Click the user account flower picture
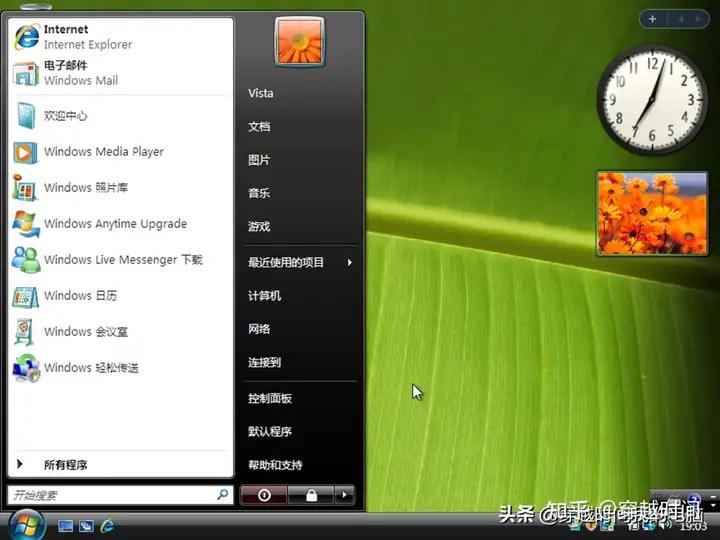 (299, 42)
